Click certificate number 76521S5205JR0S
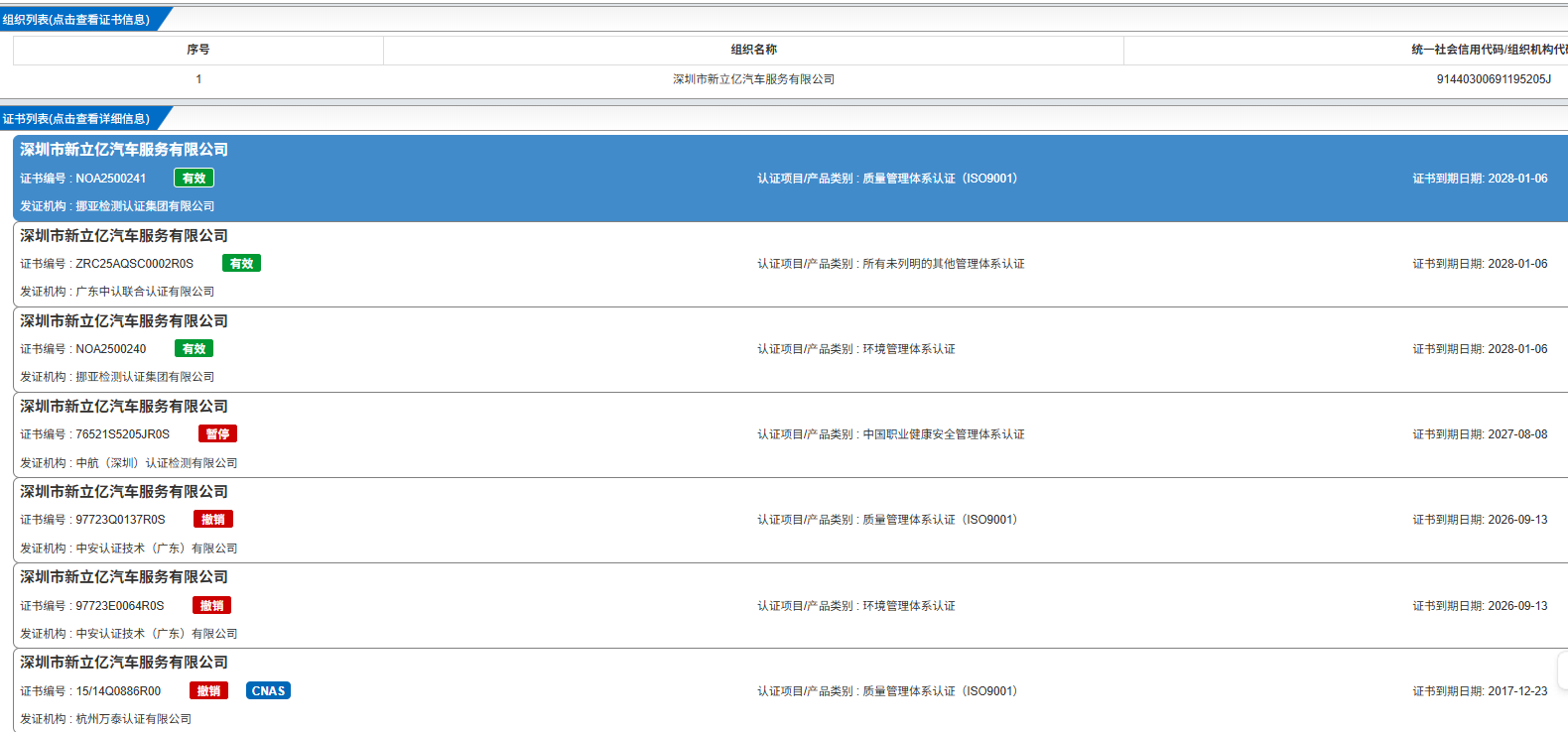Screen dimensions: 1568x732 click(x=123, y=434)
